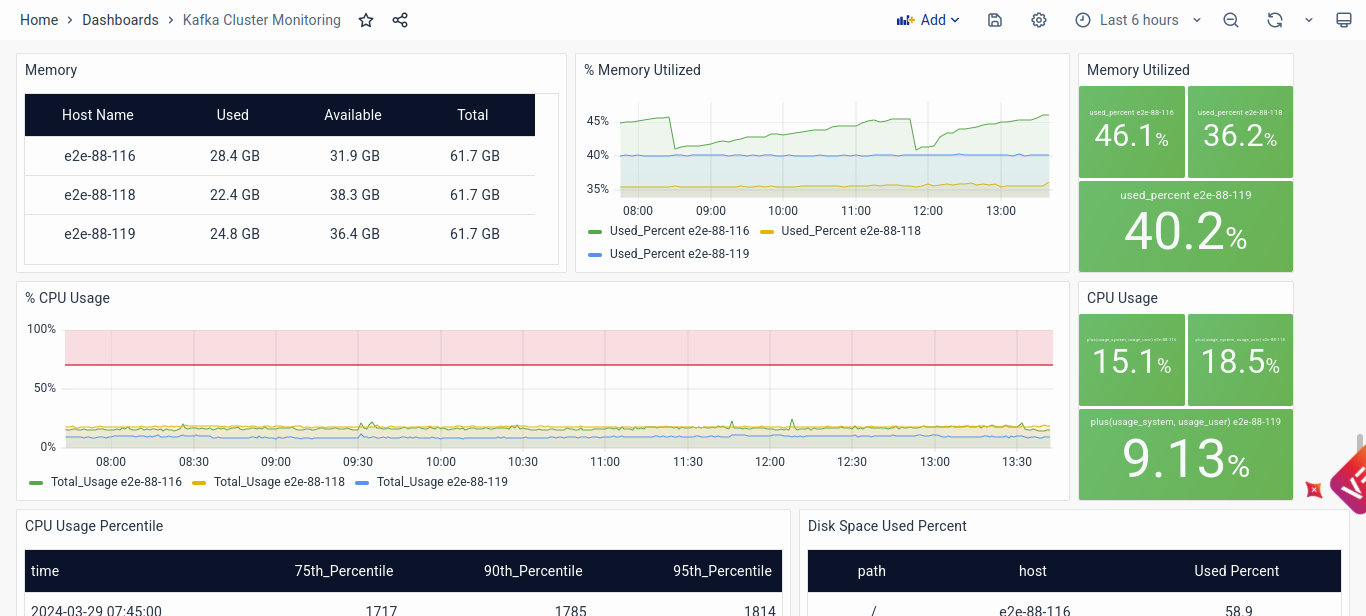The width and height of the screenshot is (1366, 616).
Task: Open the Add panel dropdown
Action: point(928,20)
